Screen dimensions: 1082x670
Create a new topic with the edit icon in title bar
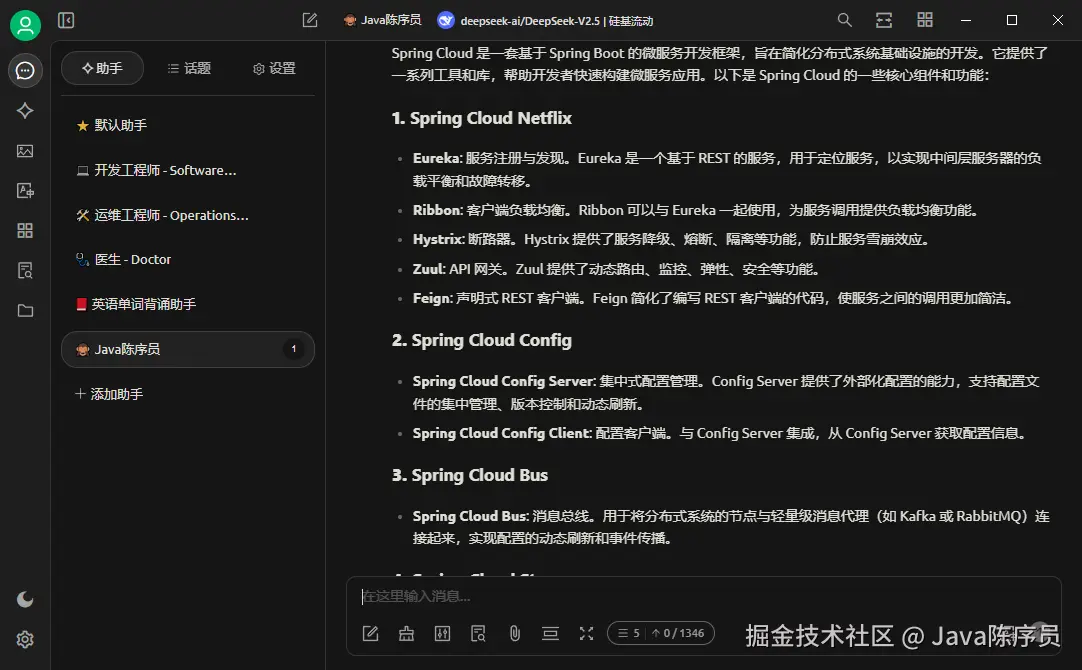[x=310, y=20]
